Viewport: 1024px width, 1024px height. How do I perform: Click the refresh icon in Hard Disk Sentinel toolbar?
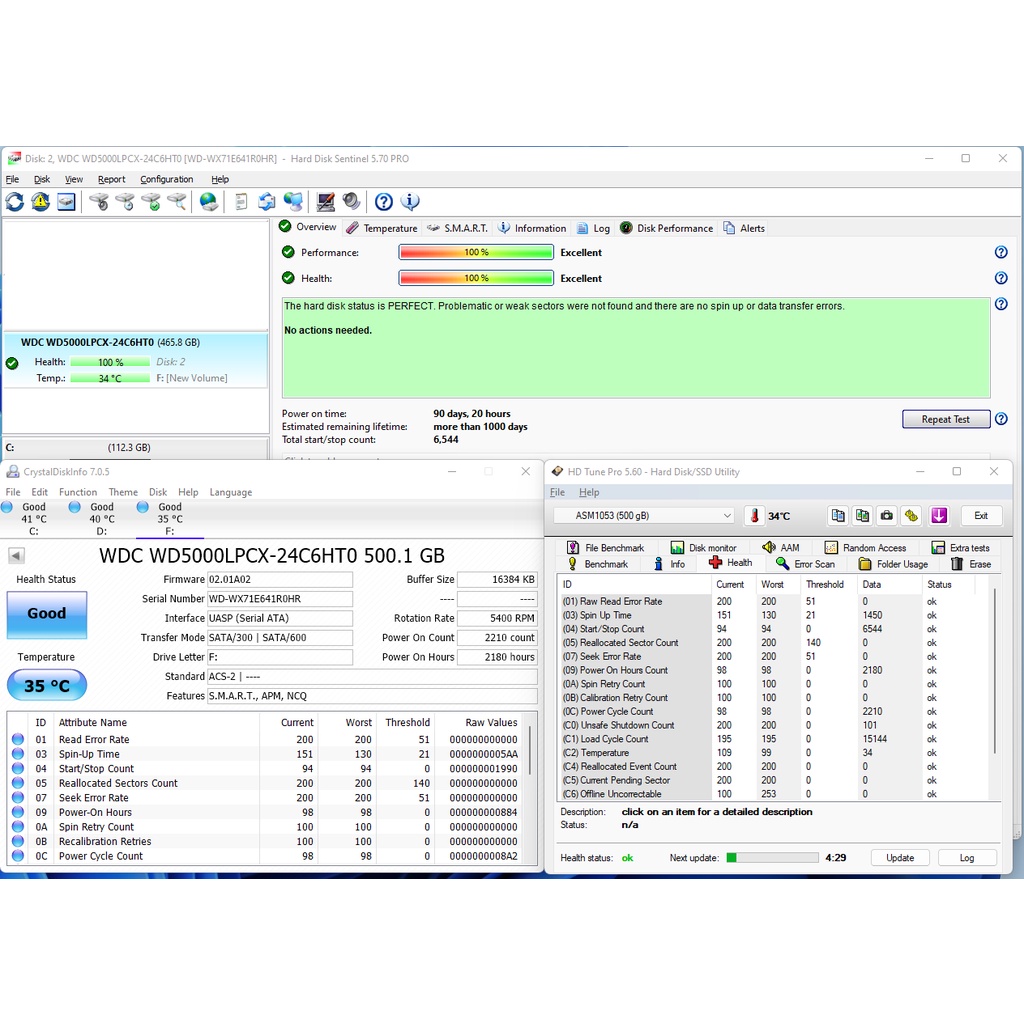pos(14,202)
